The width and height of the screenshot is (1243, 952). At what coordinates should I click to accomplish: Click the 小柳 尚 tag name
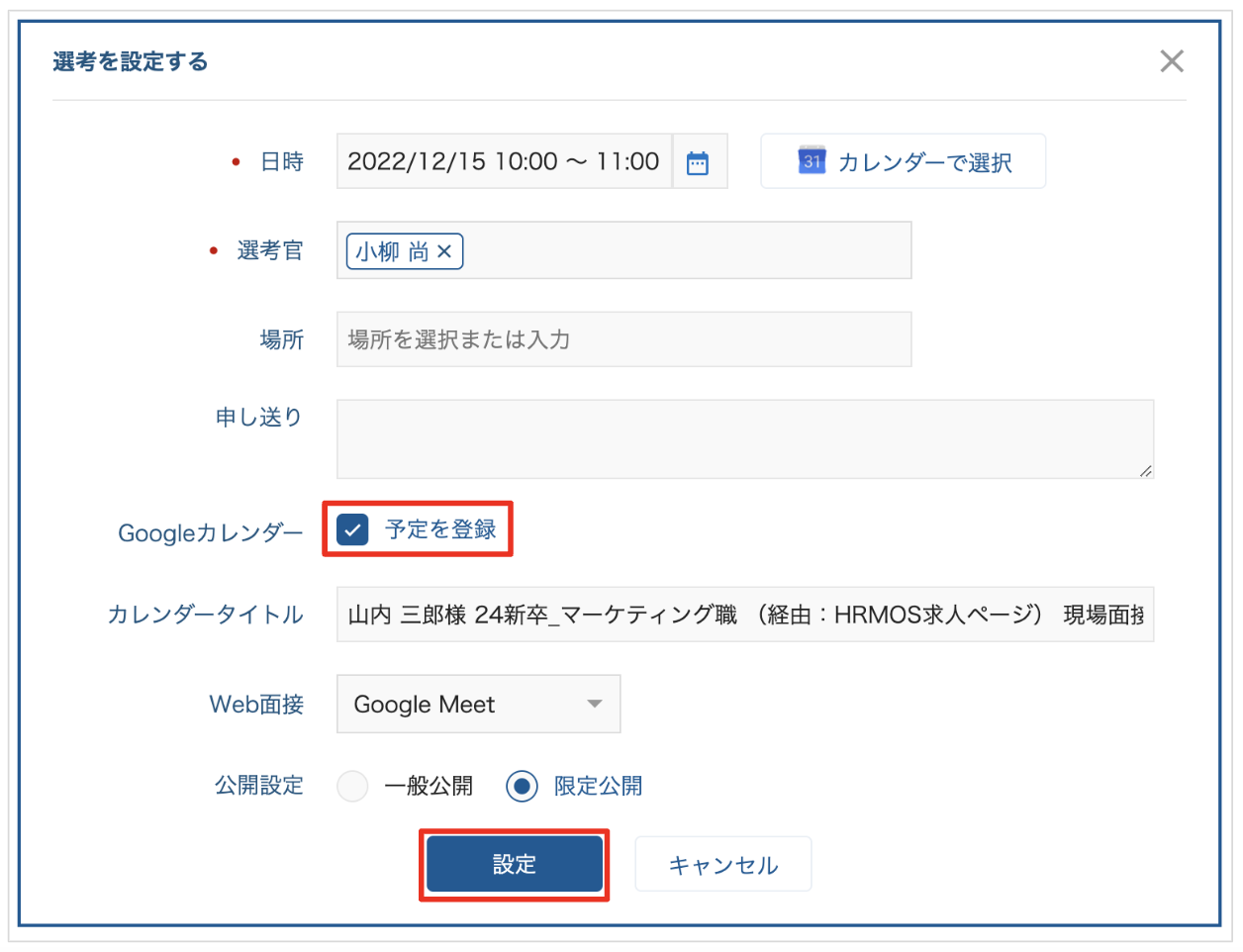(392, 251)
